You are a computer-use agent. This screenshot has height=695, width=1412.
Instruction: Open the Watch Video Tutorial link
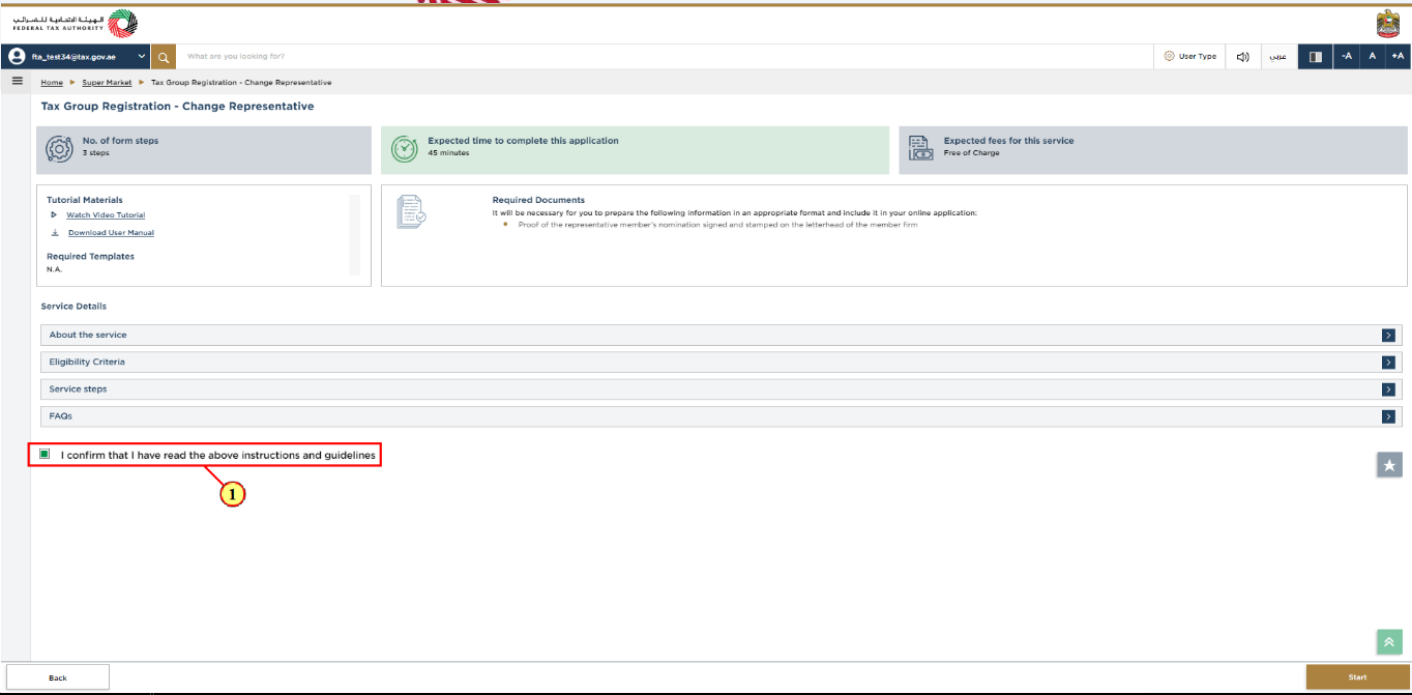[106, 216]
